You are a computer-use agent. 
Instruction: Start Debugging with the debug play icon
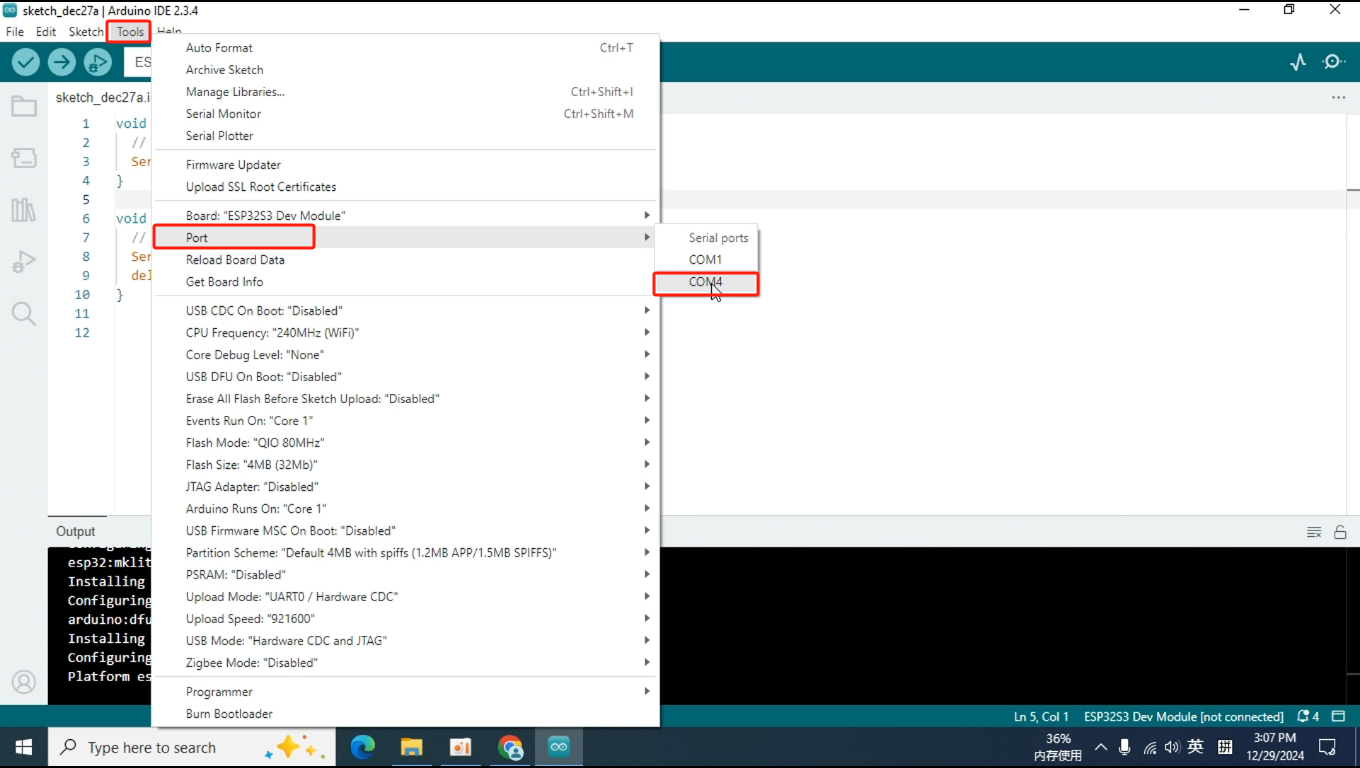[x=97, y=62]
